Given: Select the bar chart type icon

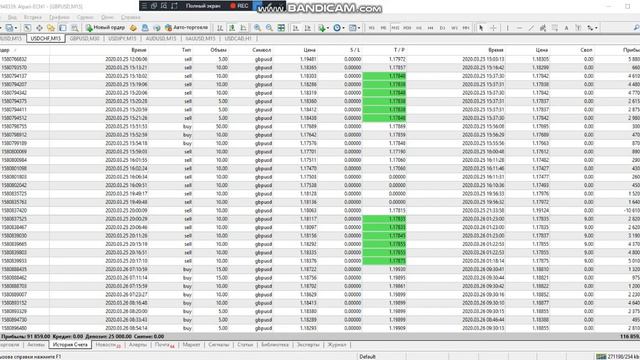Looking at the screenshot, I should click(220, 28).
